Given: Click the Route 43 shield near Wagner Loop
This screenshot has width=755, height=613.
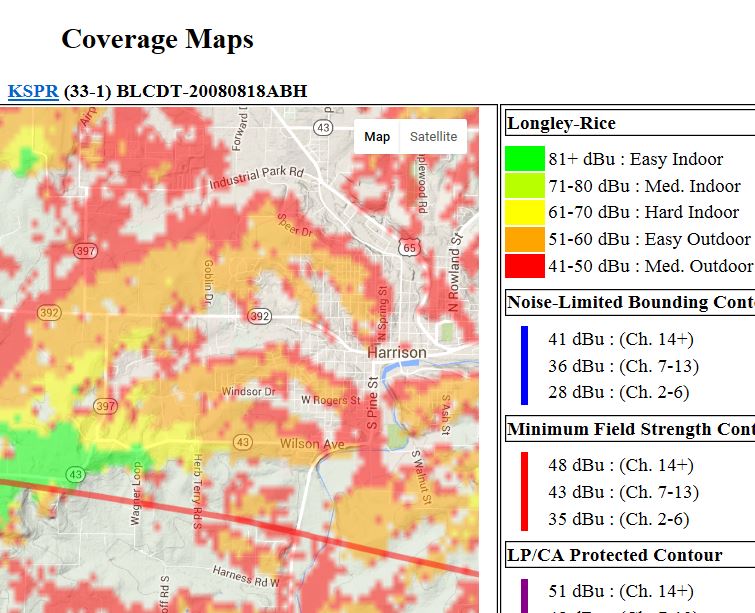Looking at the screenshot, I should [76, 473].
